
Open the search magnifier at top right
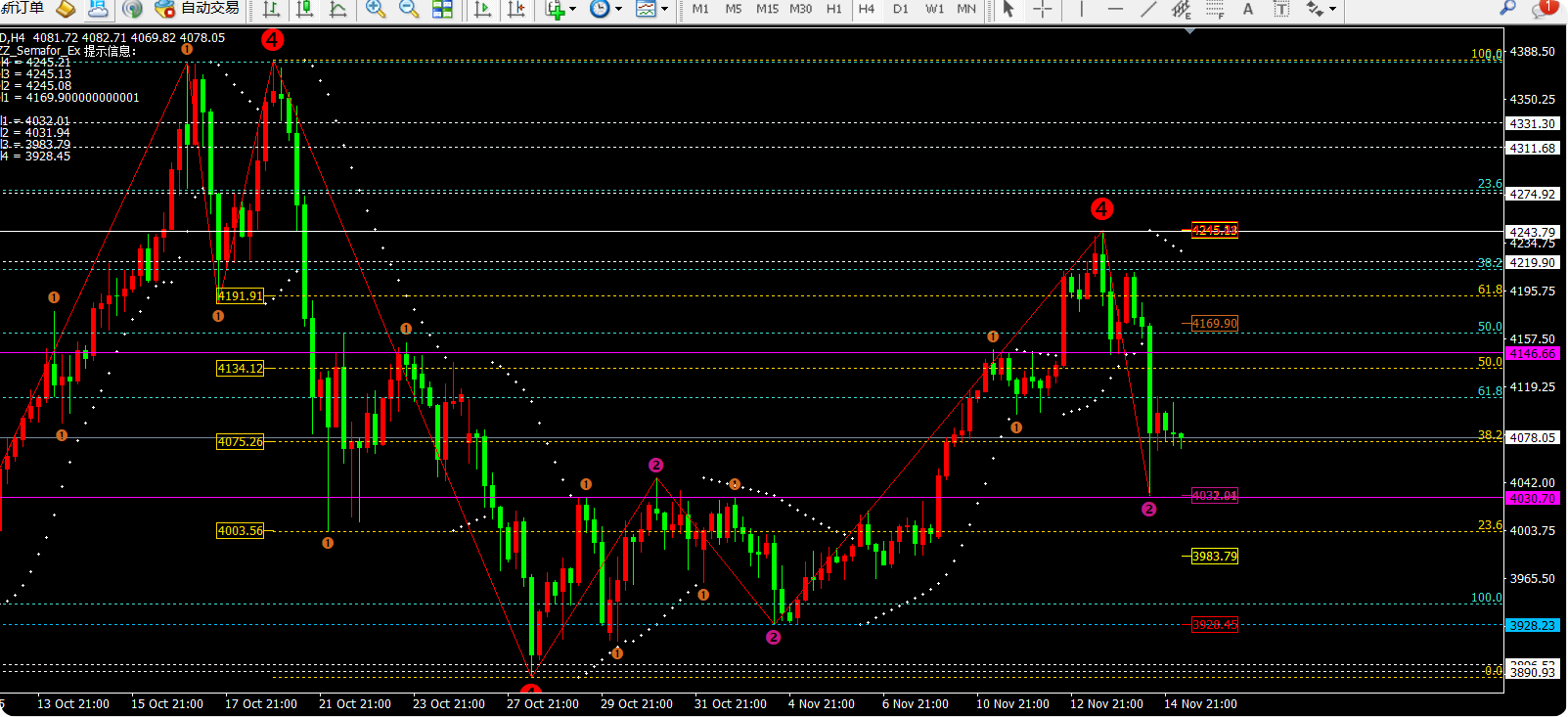point(1507,8)
